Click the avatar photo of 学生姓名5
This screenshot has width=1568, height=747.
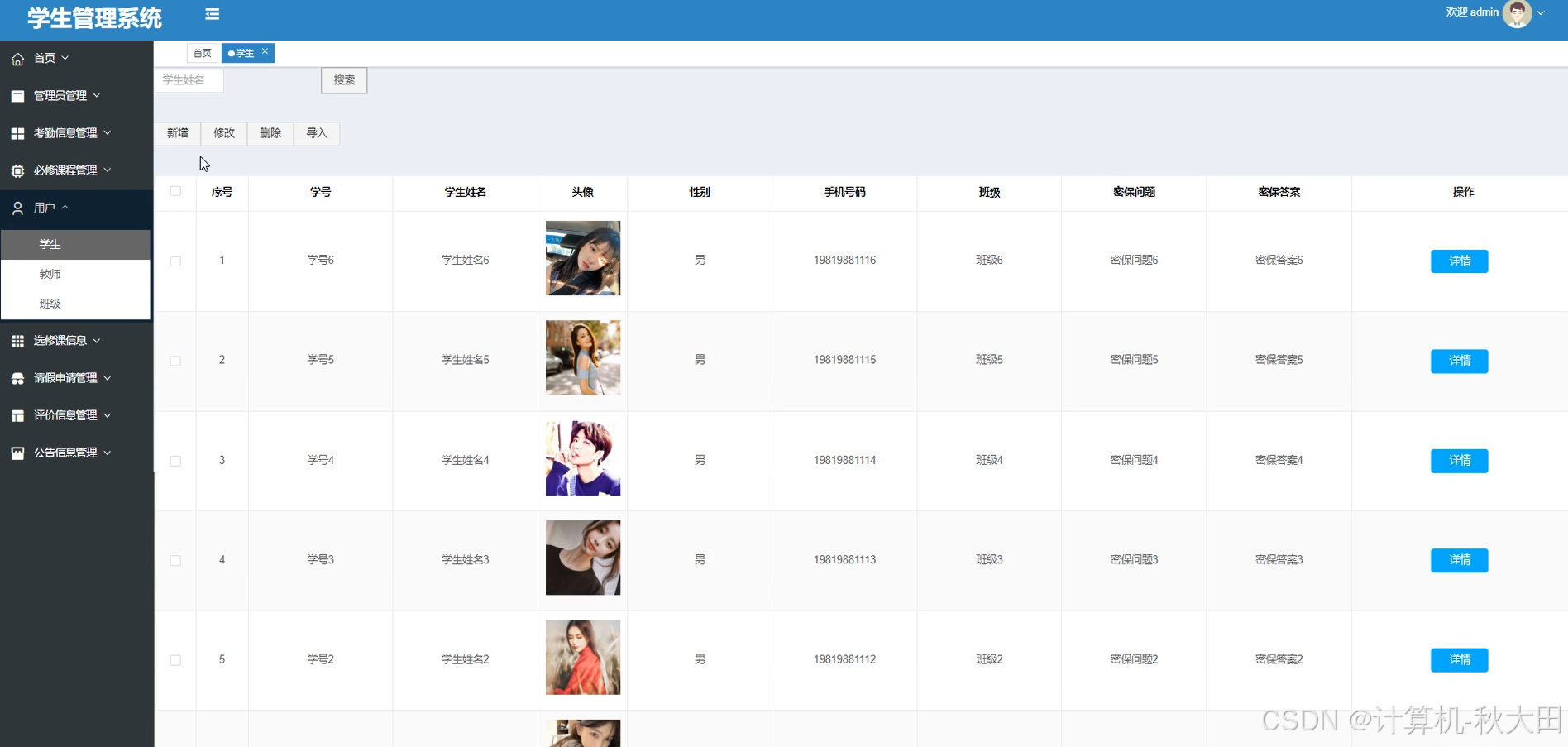[583, 358]
